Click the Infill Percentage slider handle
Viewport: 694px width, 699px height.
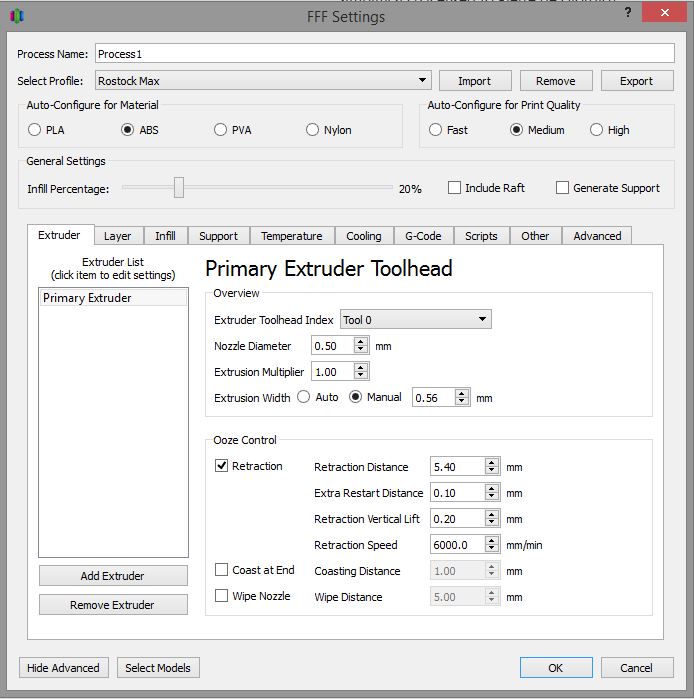tap(178, 187)
